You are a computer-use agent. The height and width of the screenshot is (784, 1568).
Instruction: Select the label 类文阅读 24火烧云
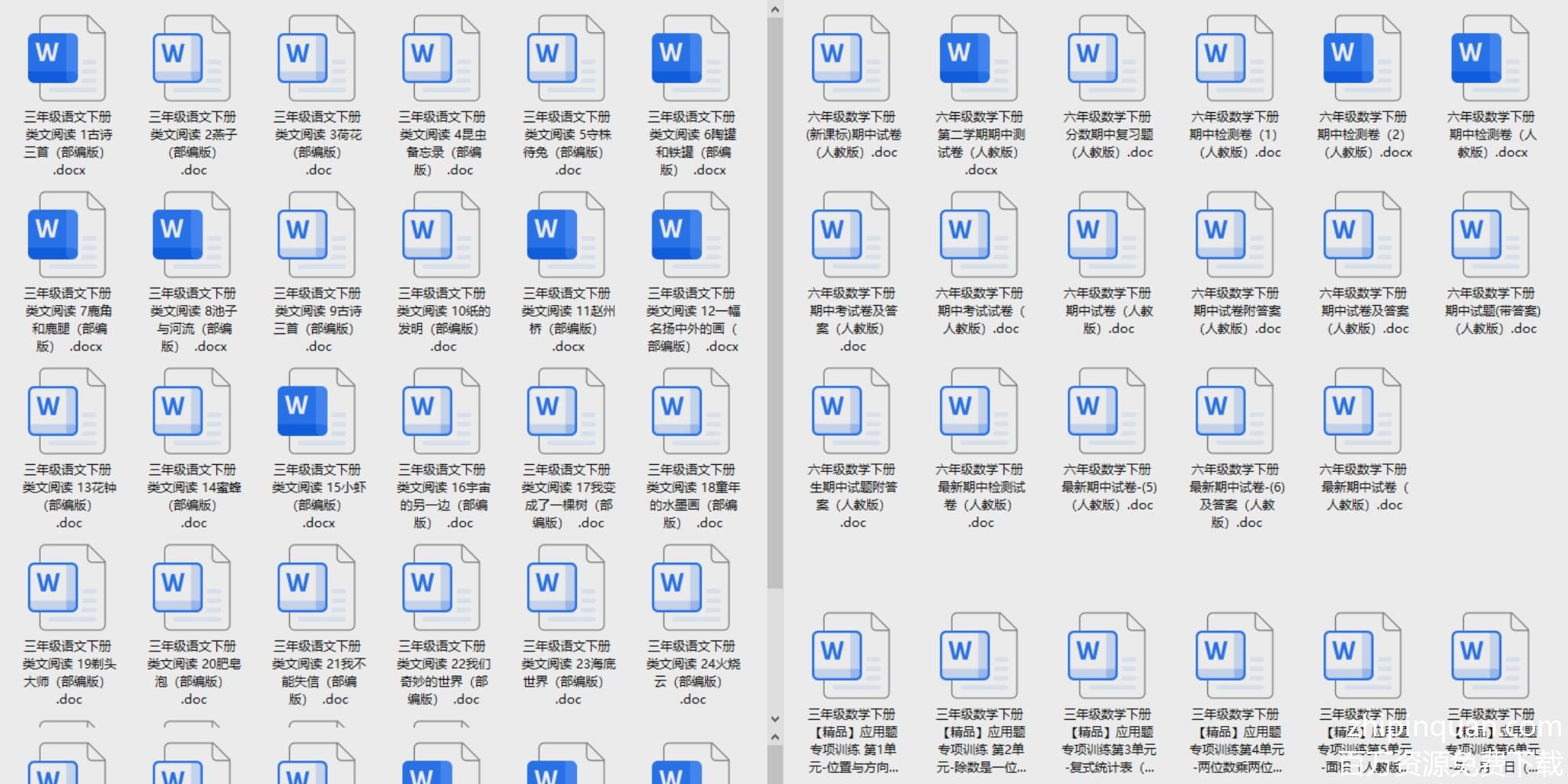click(692, 673)
